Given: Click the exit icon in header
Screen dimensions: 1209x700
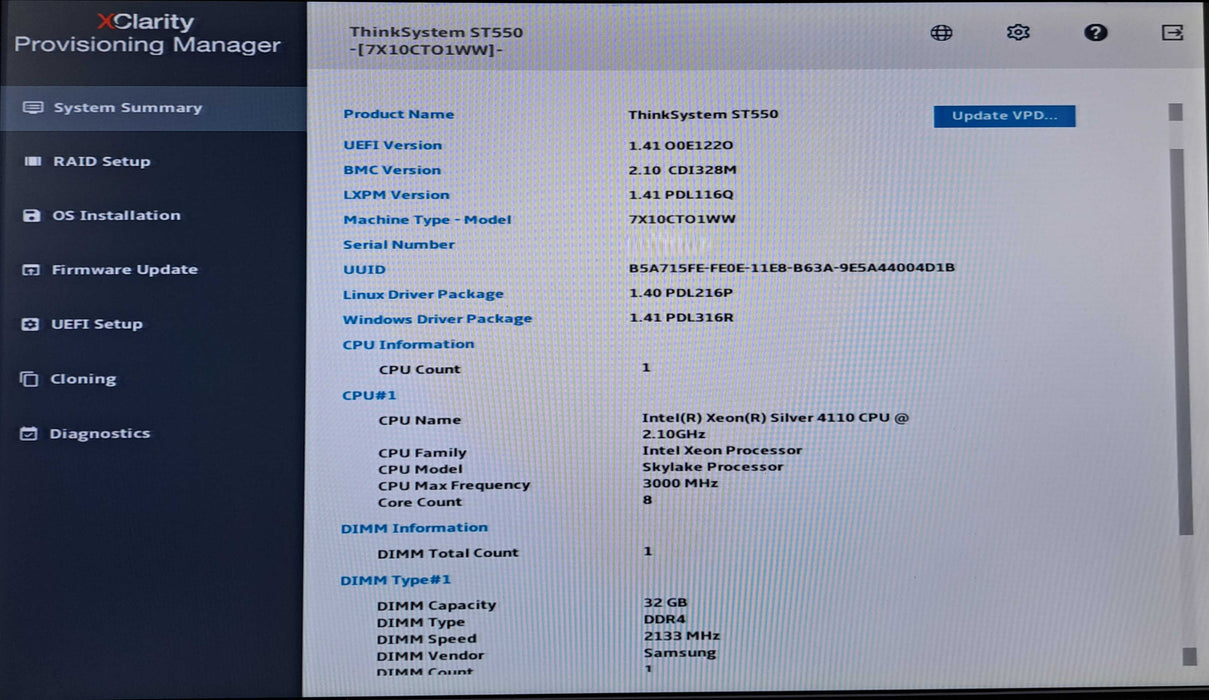Looking at the screenshot, I should (x=1172, y=32).
